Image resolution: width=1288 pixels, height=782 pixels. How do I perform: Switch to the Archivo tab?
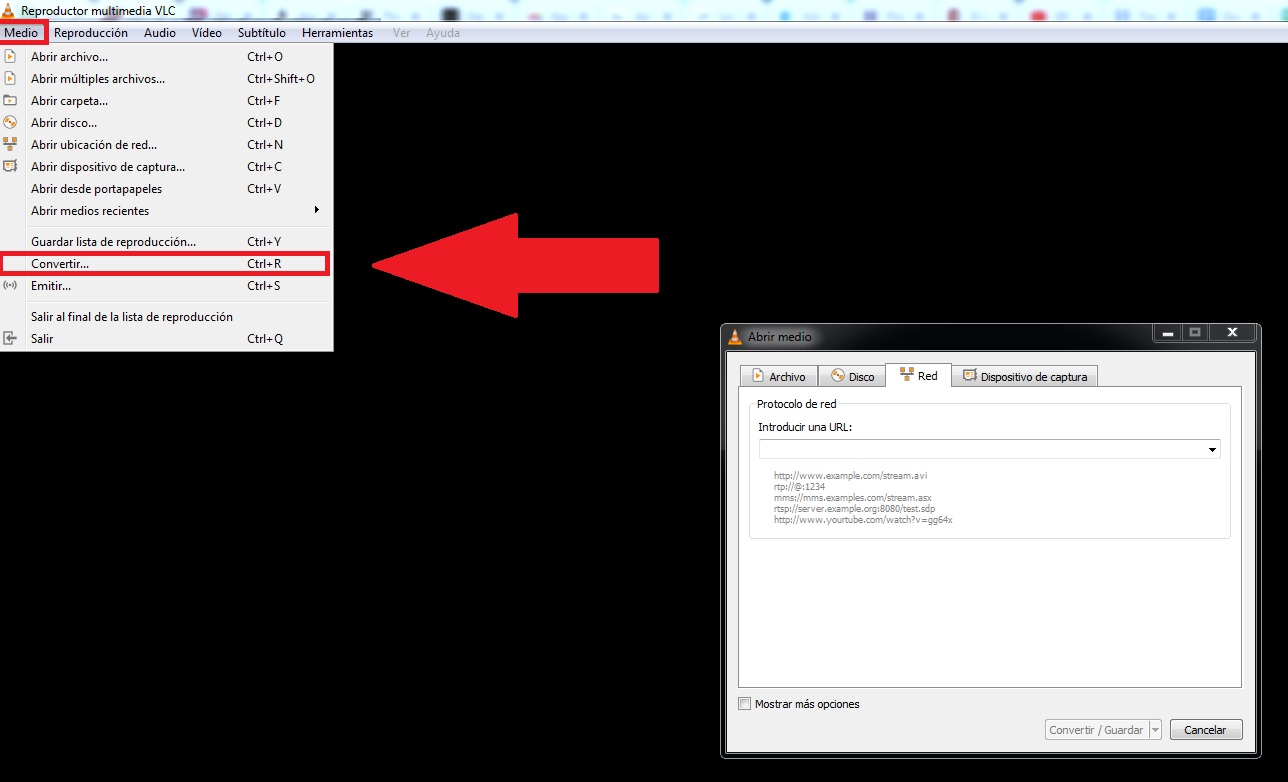point(779,376)
